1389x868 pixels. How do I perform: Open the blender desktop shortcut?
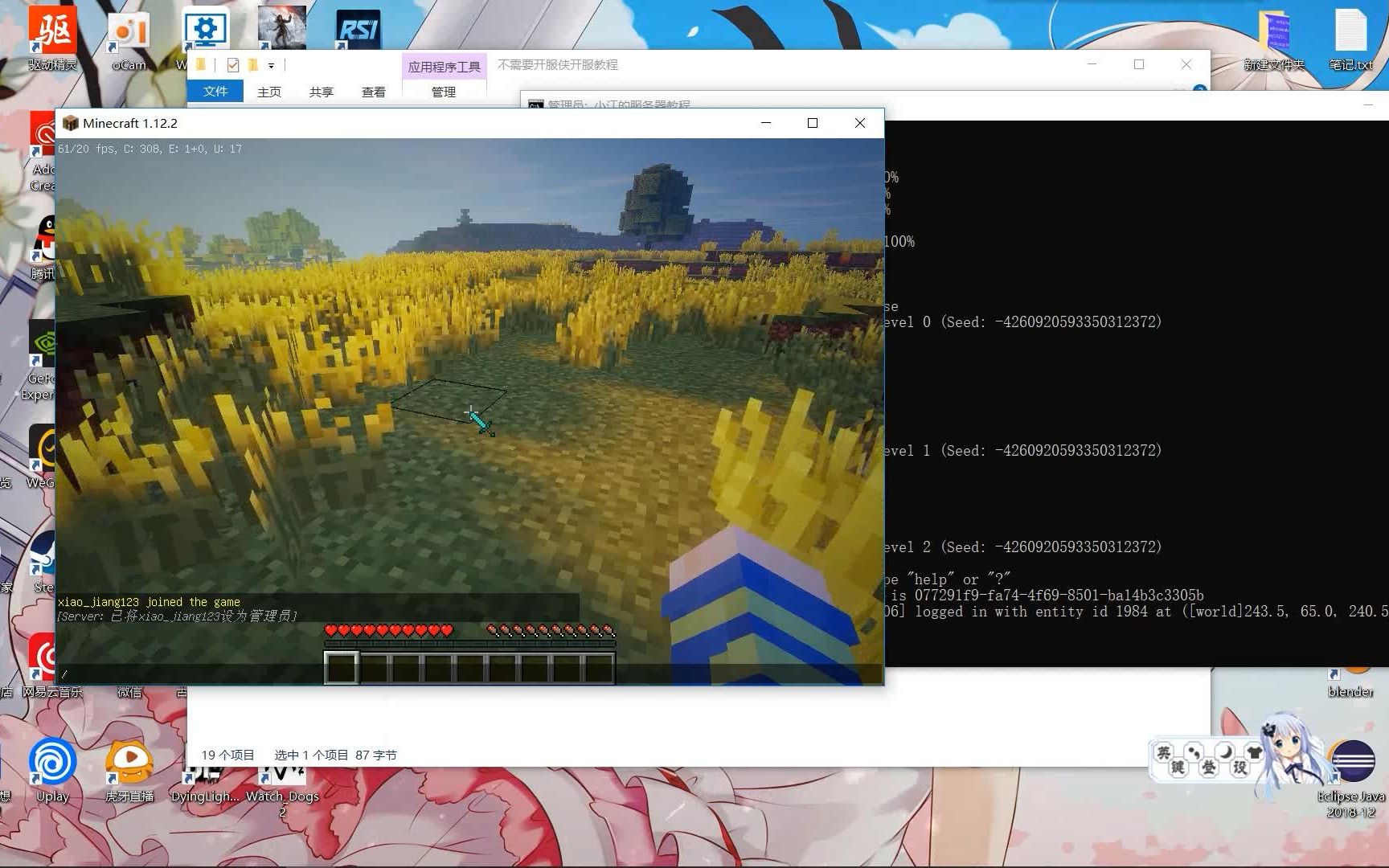[1351, 683]
